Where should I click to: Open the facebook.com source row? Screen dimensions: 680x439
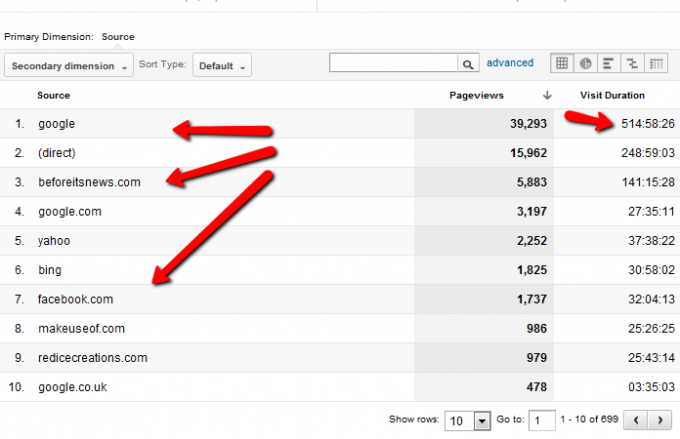point(75,299)
